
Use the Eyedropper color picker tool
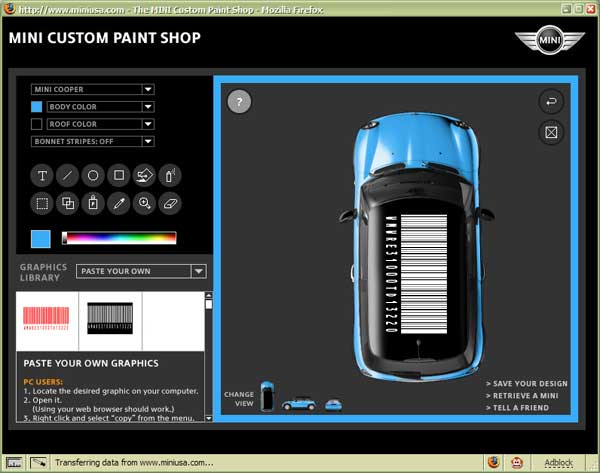[119, 203]
